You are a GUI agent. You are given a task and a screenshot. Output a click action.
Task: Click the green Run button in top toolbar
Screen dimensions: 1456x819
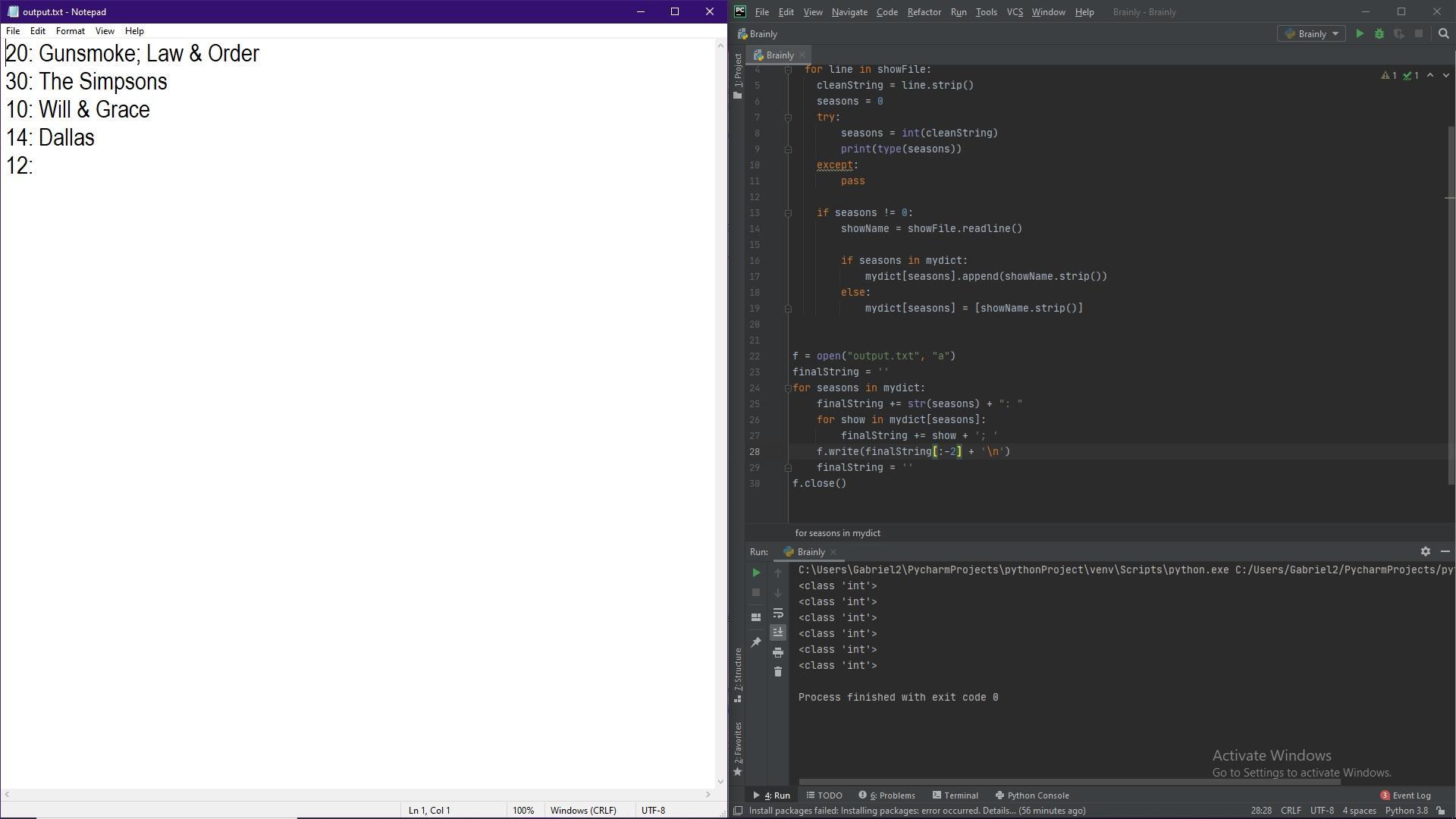point(1360,34)
